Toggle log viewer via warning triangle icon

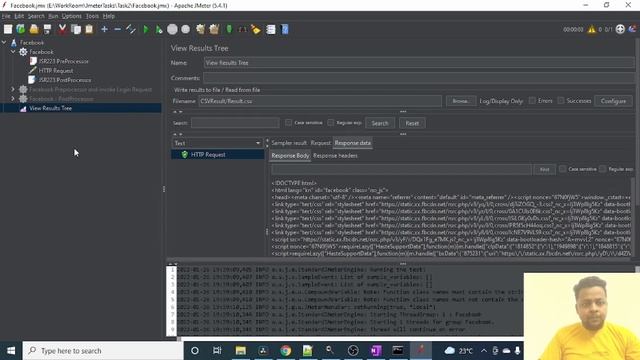[x=591, y=29]
